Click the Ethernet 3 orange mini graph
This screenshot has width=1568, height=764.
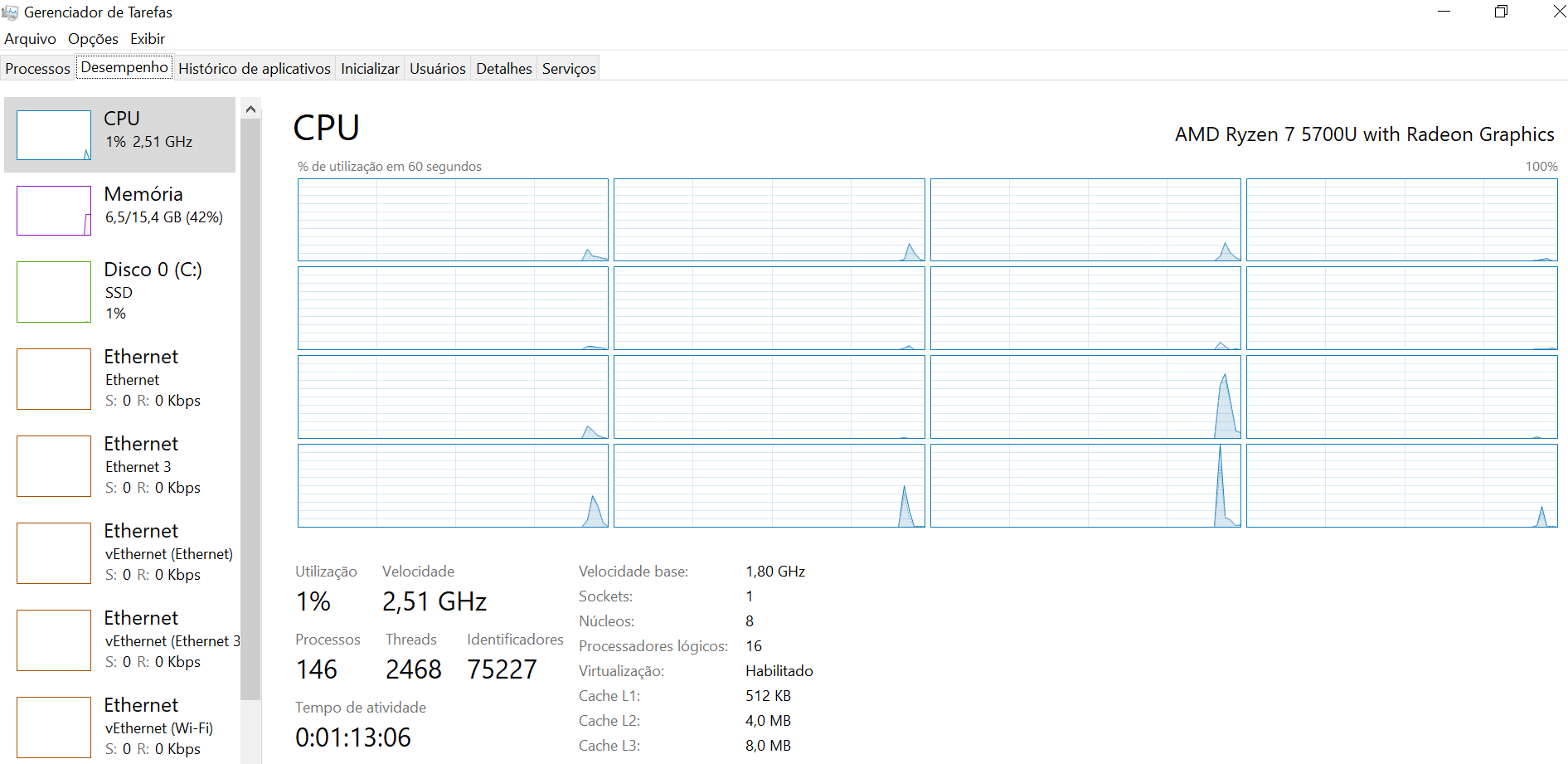click(54, 466)
